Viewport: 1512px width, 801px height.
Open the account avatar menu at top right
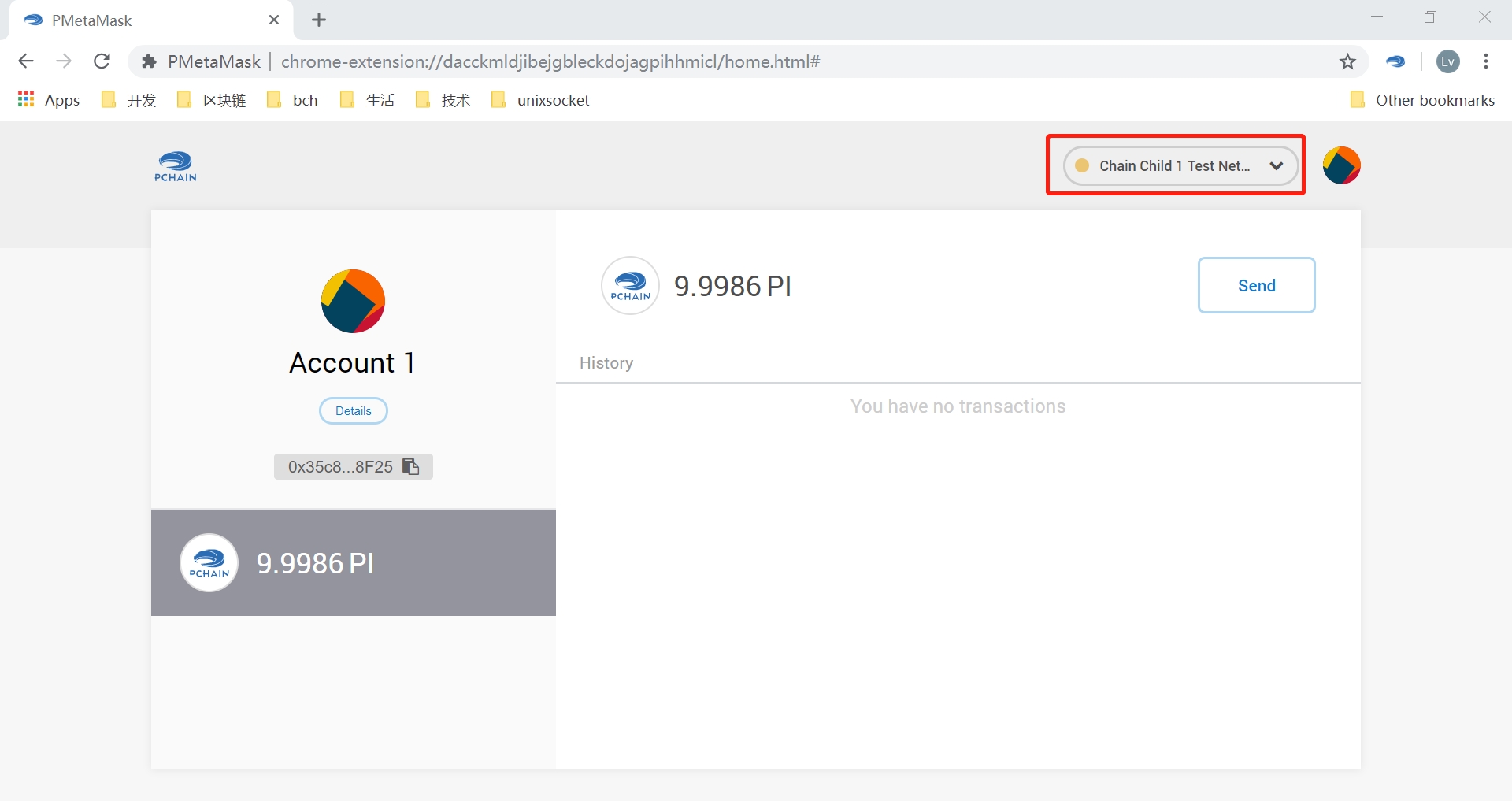pos(1341,165)
